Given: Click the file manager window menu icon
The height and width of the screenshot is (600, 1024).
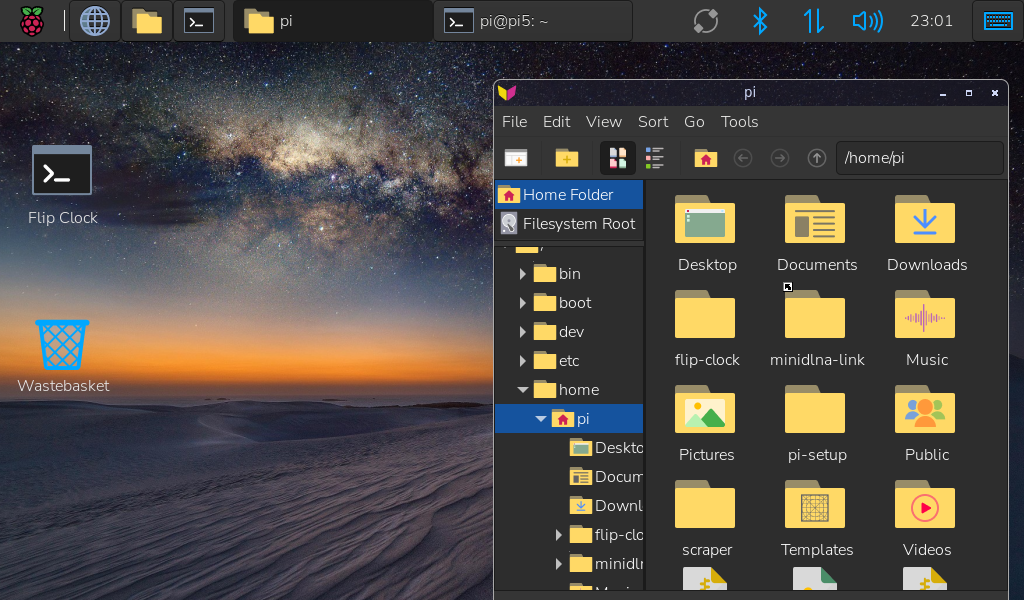Looking at the screenshot, I should pyautogui.click(x=507, y=93).
